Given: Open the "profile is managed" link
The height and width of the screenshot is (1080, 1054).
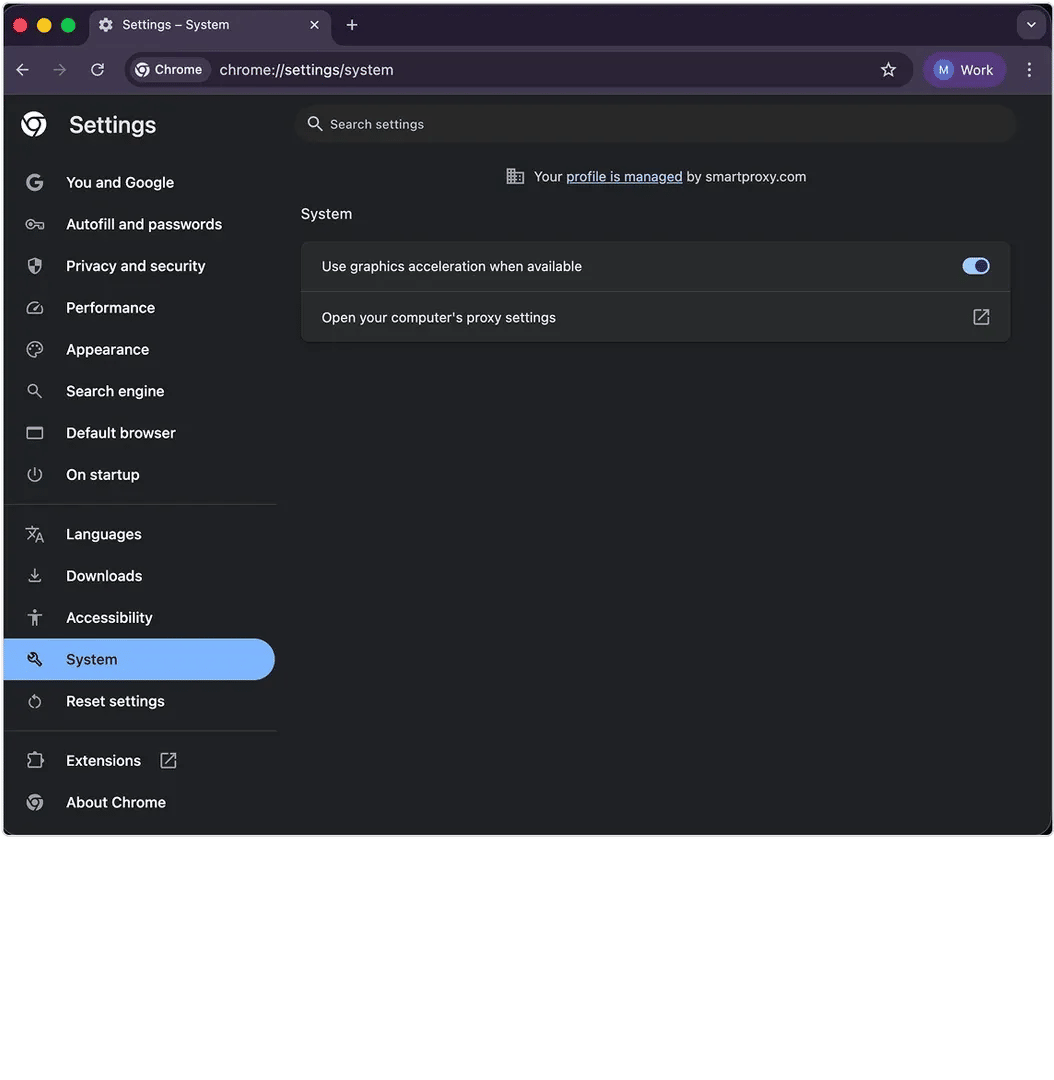Looking at the screenshot, I should pos(624,177).
